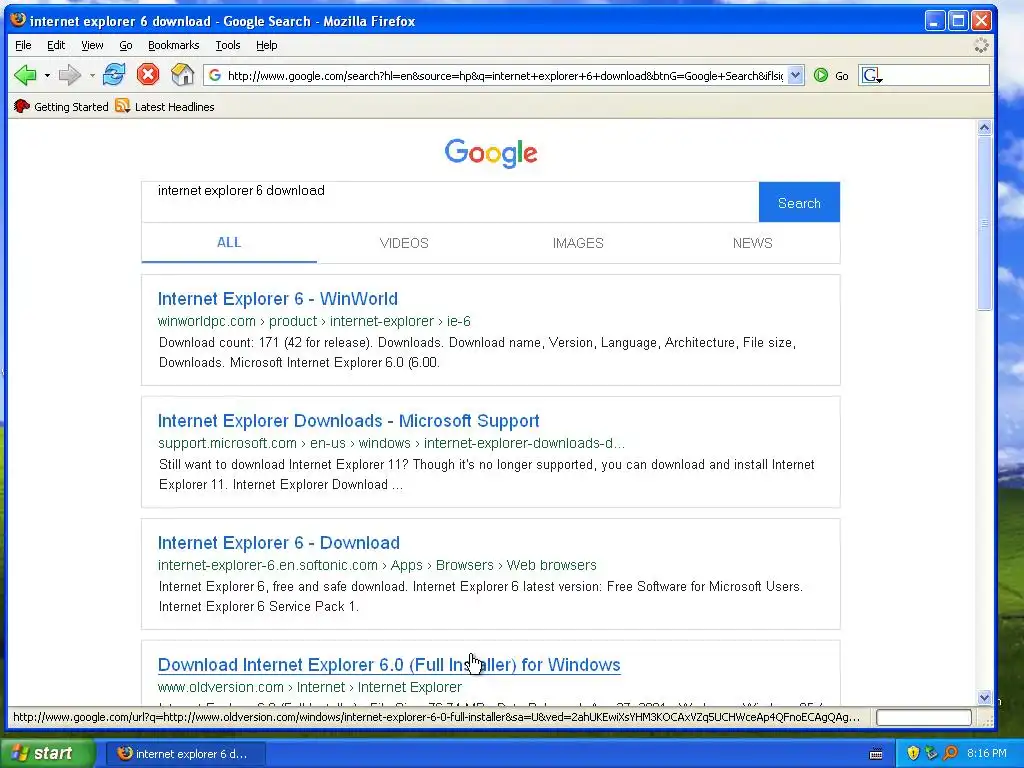Click the Security Center shield tray icon
Viewport: 1024px width, 768px height.
pos(913,753)
